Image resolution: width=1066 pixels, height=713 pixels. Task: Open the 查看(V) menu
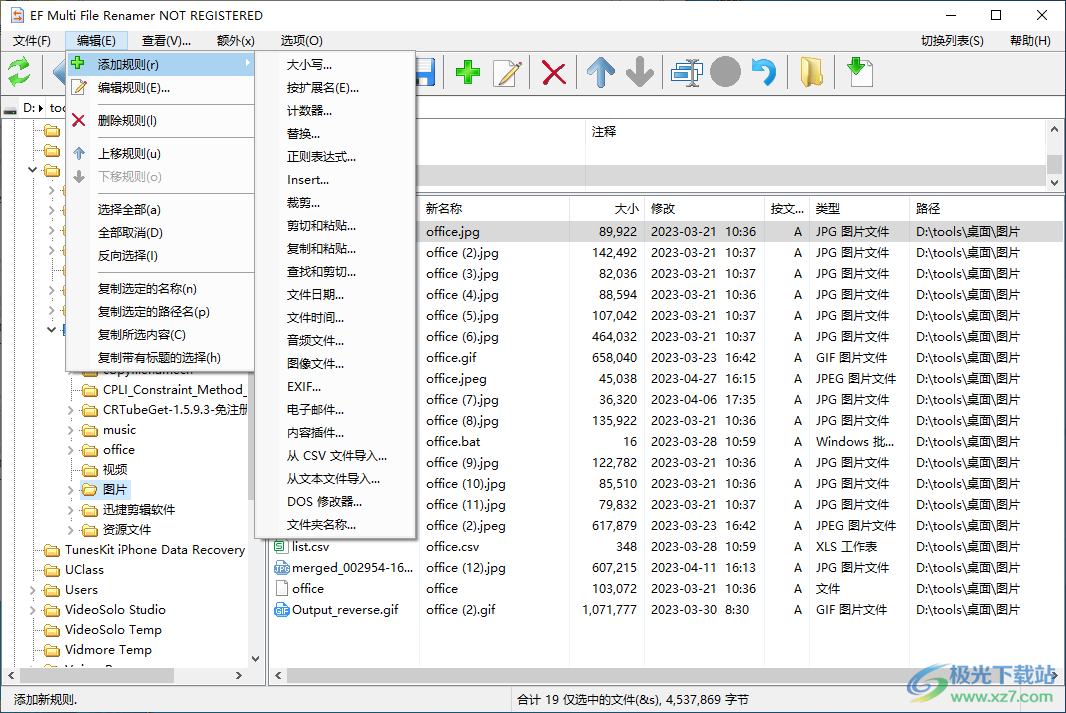167,41
